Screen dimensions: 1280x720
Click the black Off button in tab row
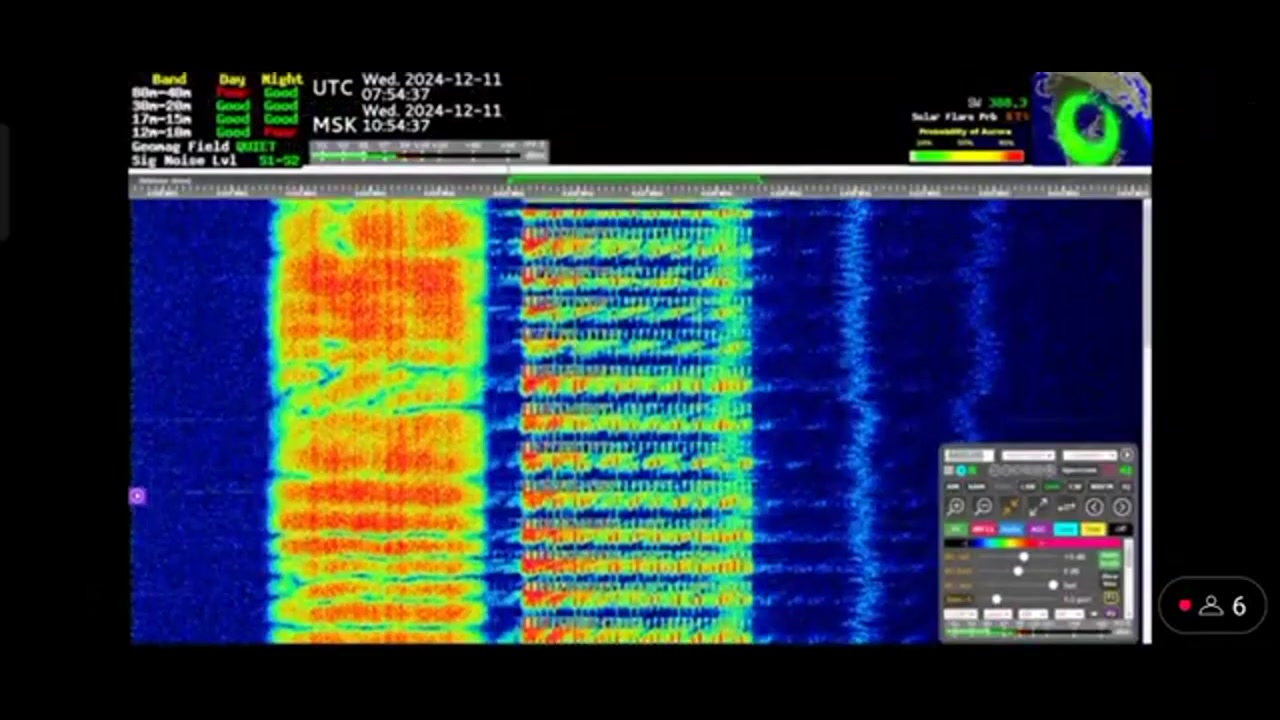(1120, 529)
